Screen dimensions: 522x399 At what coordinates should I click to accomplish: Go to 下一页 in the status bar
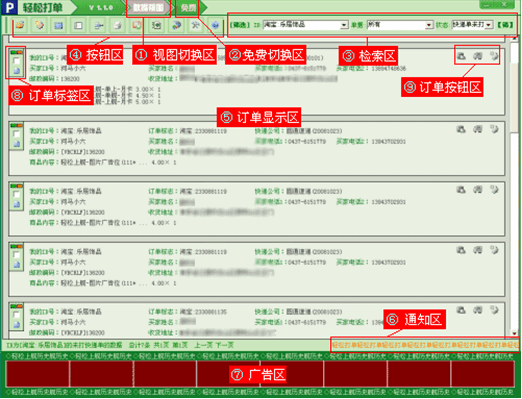[x=224, y=345]
